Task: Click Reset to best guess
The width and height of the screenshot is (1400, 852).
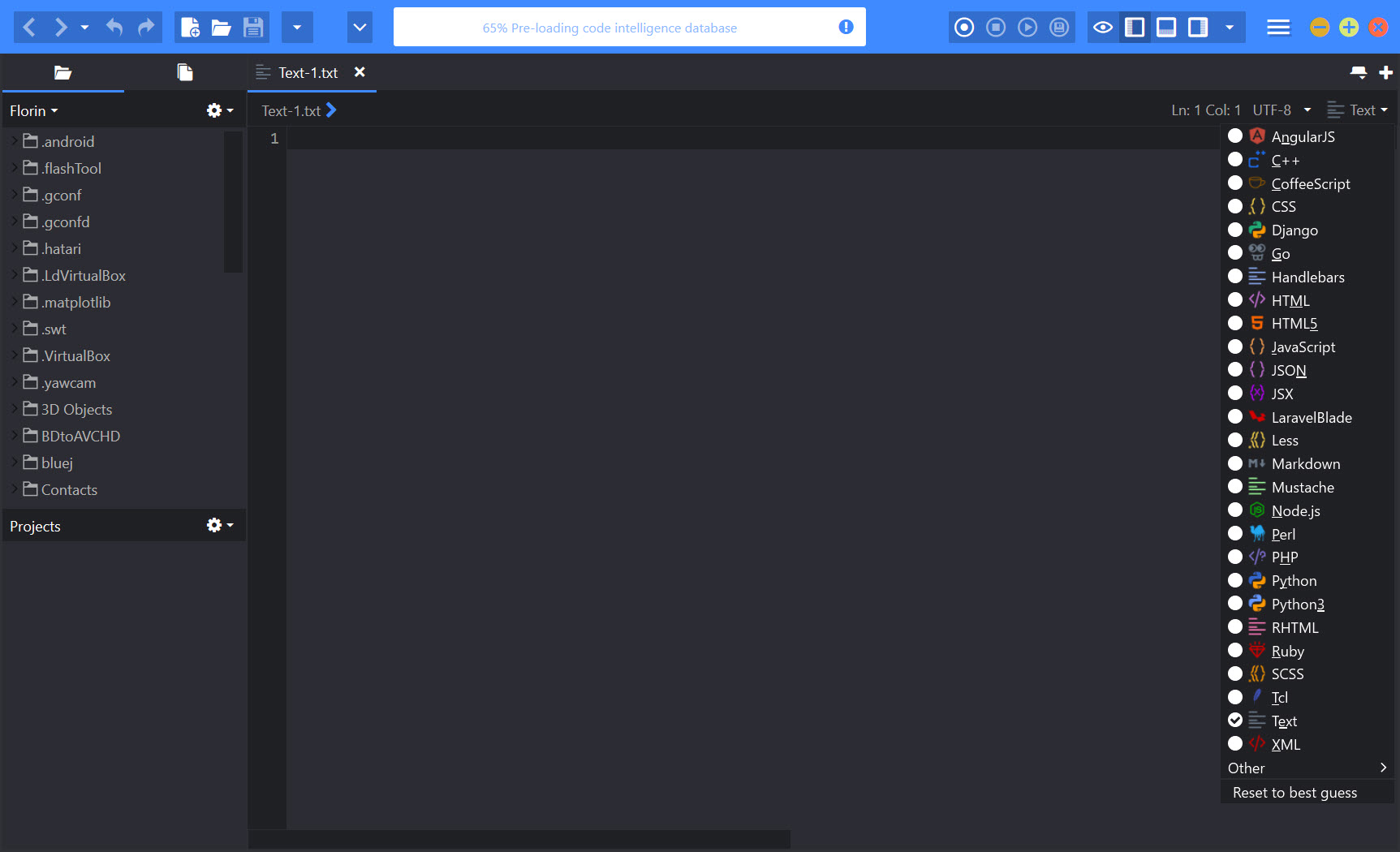Action: tap(1307, 793)
